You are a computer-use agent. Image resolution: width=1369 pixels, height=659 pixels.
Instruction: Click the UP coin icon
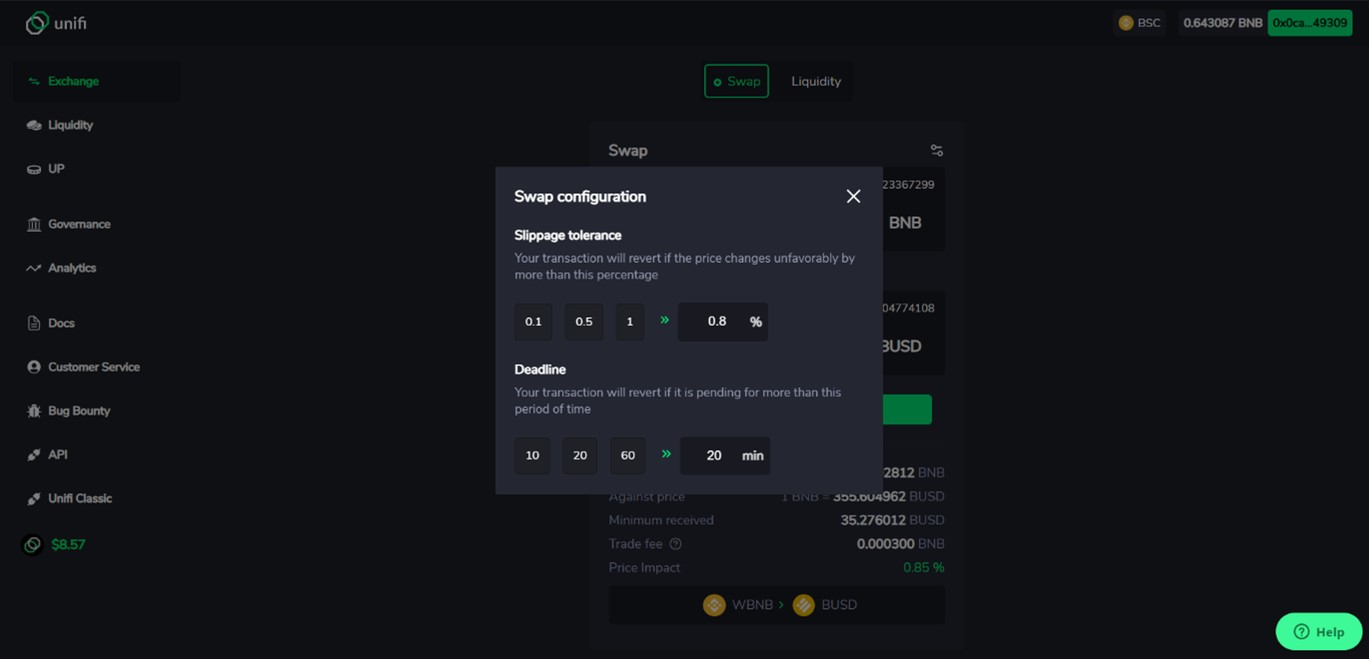tap(34, 169)
